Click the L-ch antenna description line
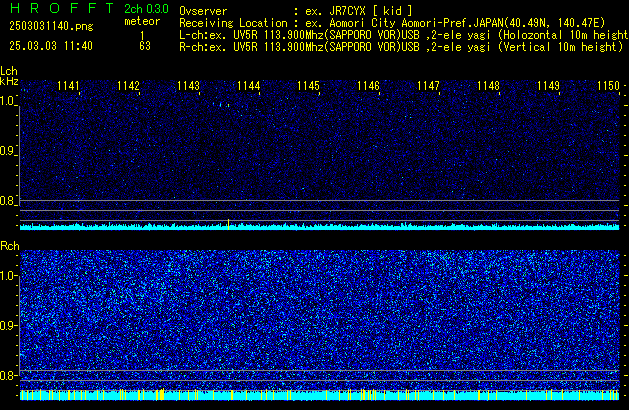The image size is (629, 410). tap(404, 35)
